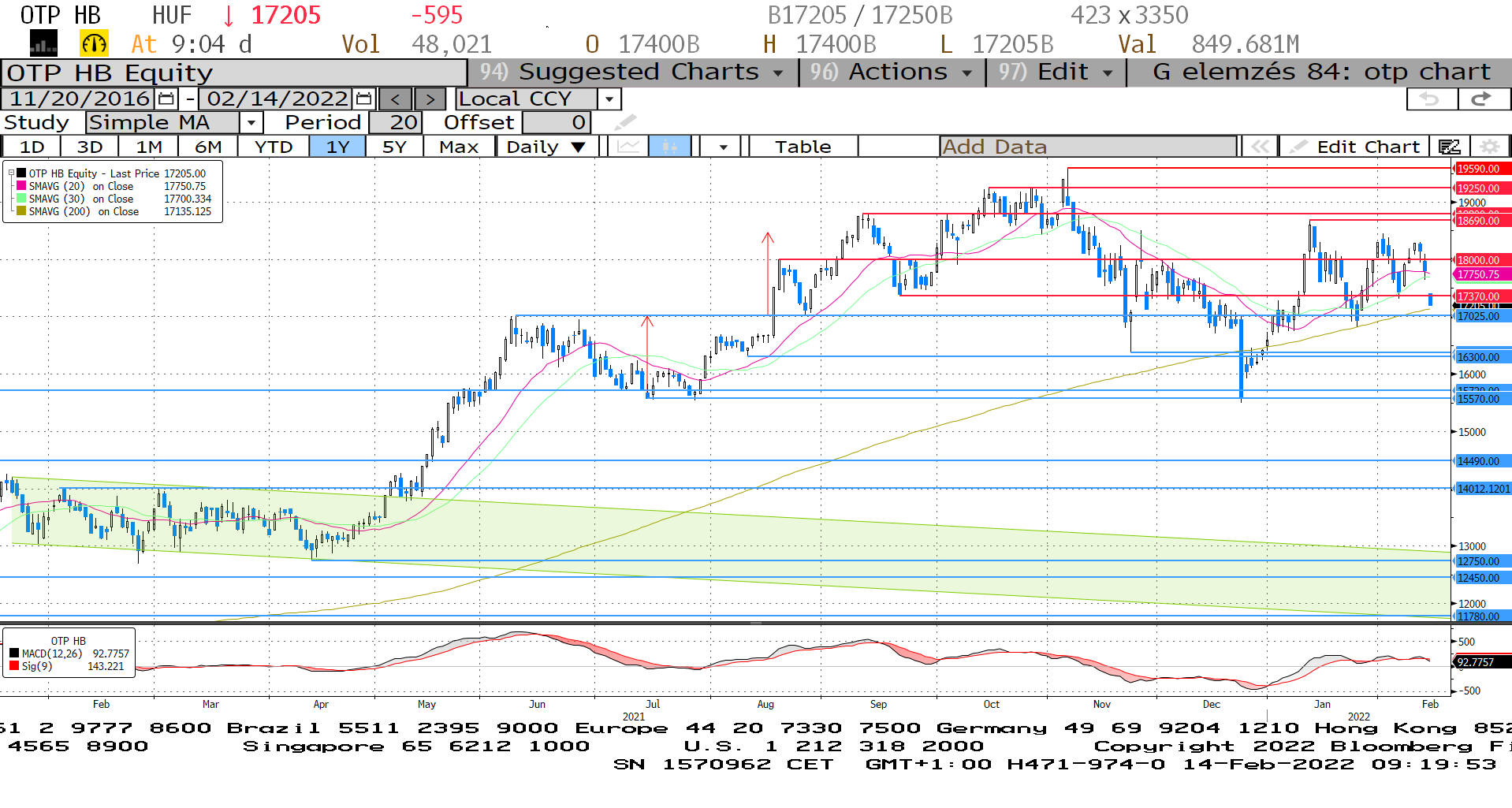Click the Period value field showing 20

(x=396, y=123)
